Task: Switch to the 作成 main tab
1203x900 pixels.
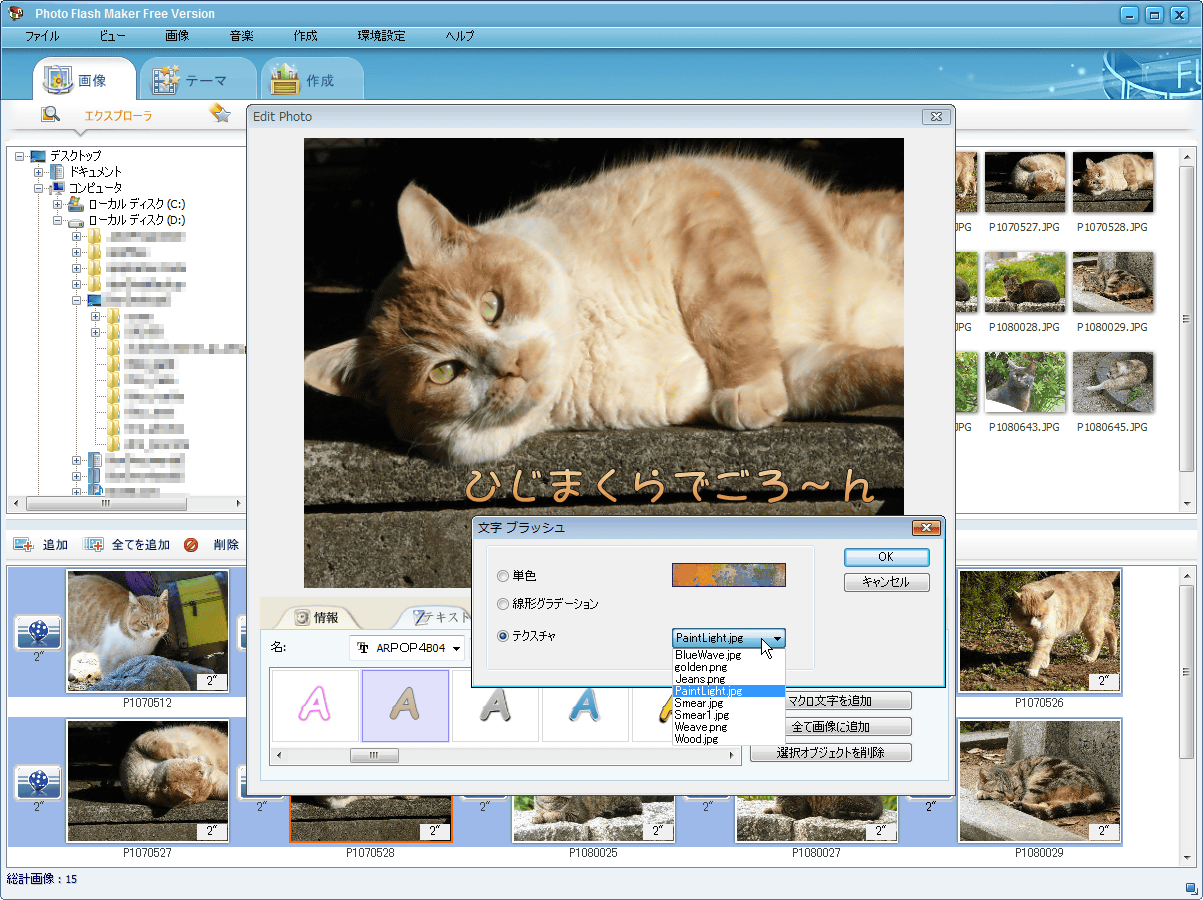Action: click(311, 80)
